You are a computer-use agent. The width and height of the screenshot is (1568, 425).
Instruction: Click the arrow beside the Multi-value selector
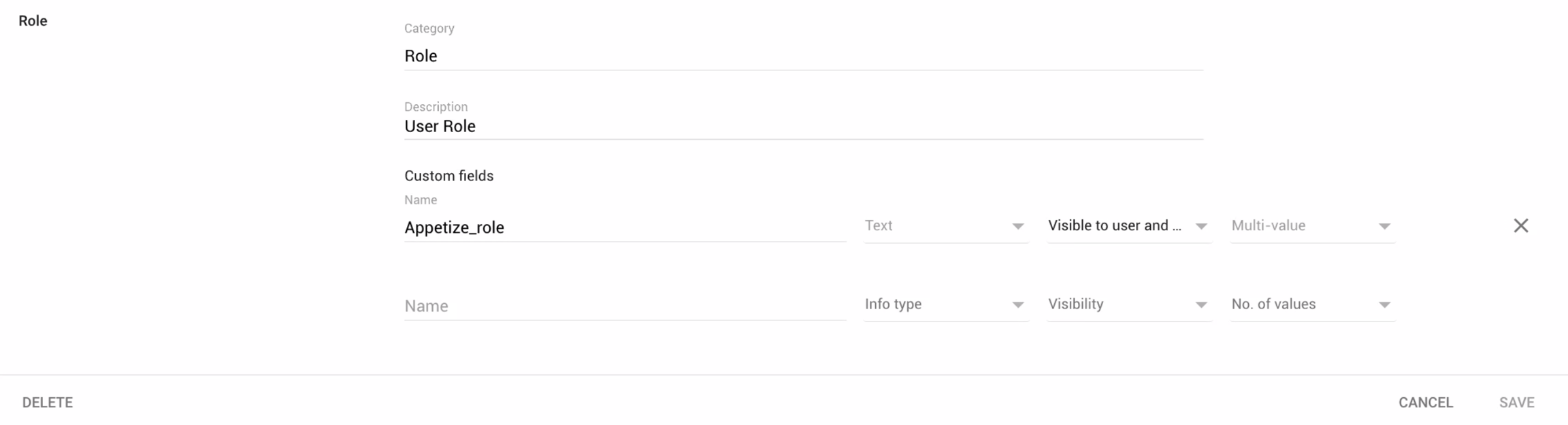tap(1384, 226)
